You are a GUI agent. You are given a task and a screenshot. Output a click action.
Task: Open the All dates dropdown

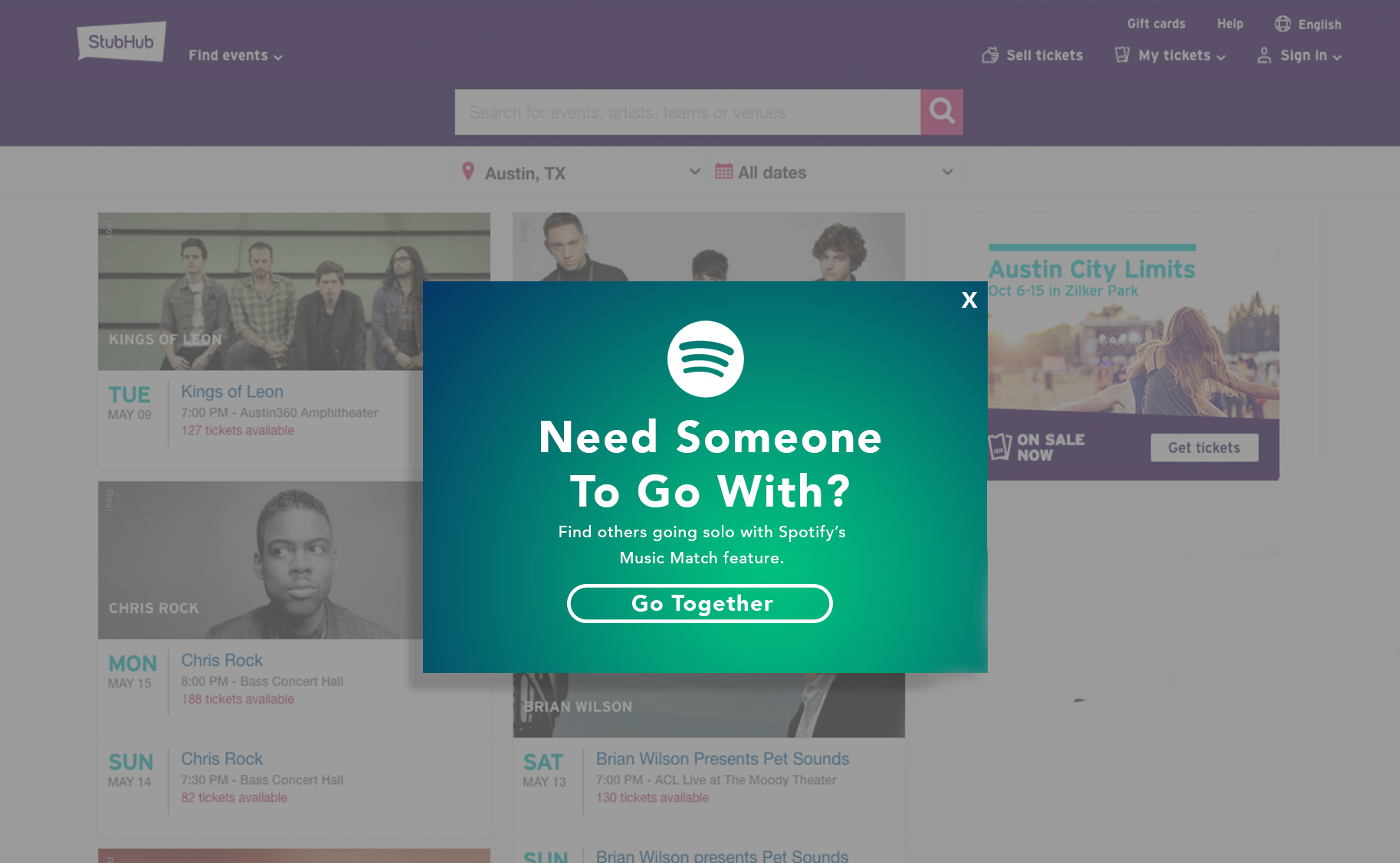click(834, 172)
